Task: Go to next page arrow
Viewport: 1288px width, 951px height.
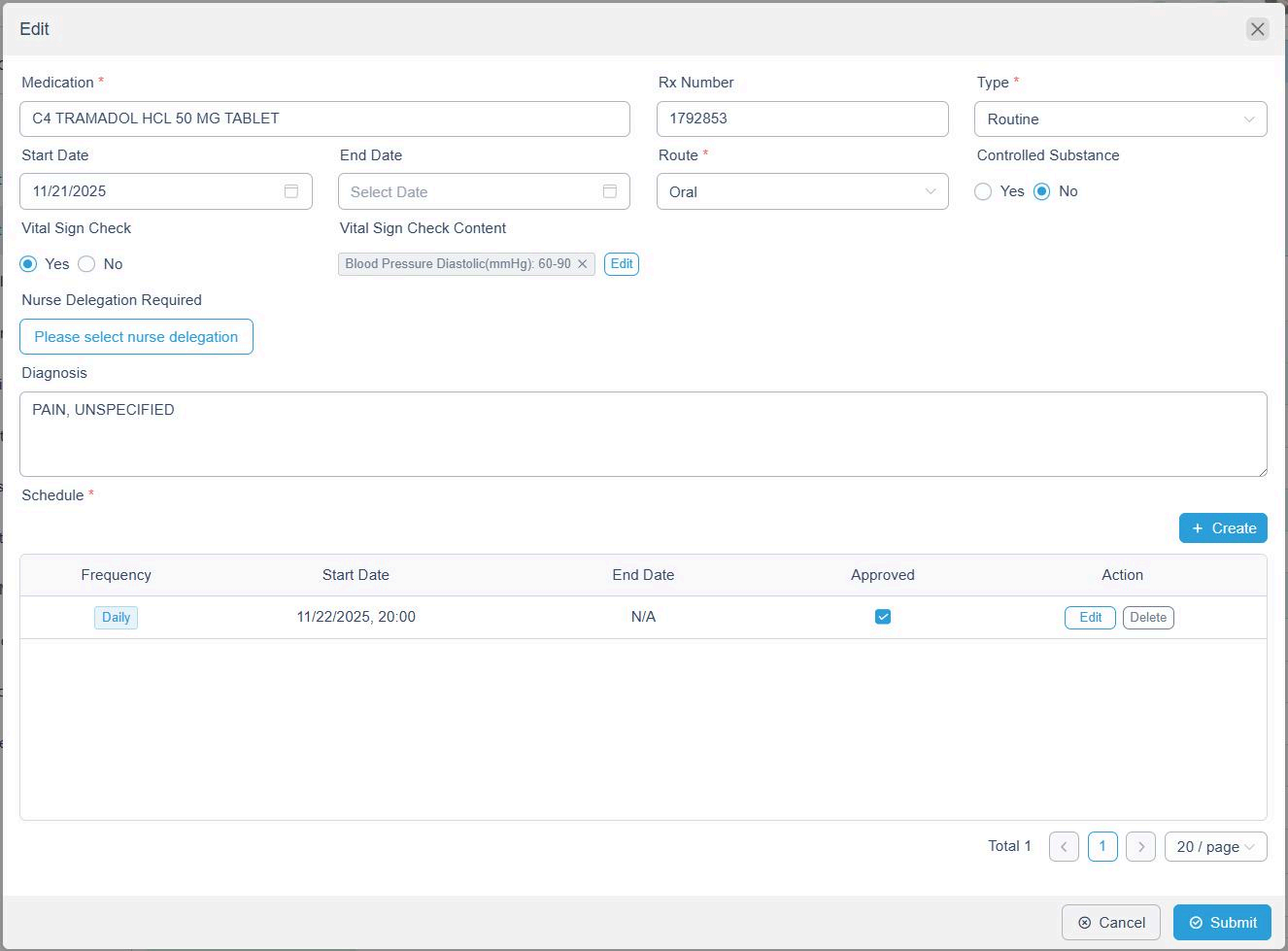Action: point(1140,846)
